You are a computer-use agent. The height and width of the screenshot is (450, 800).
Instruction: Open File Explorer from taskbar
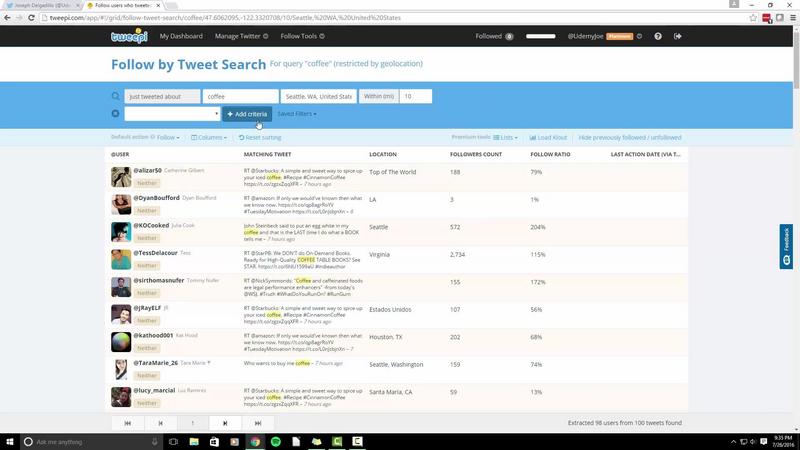[x=194, y=442]
